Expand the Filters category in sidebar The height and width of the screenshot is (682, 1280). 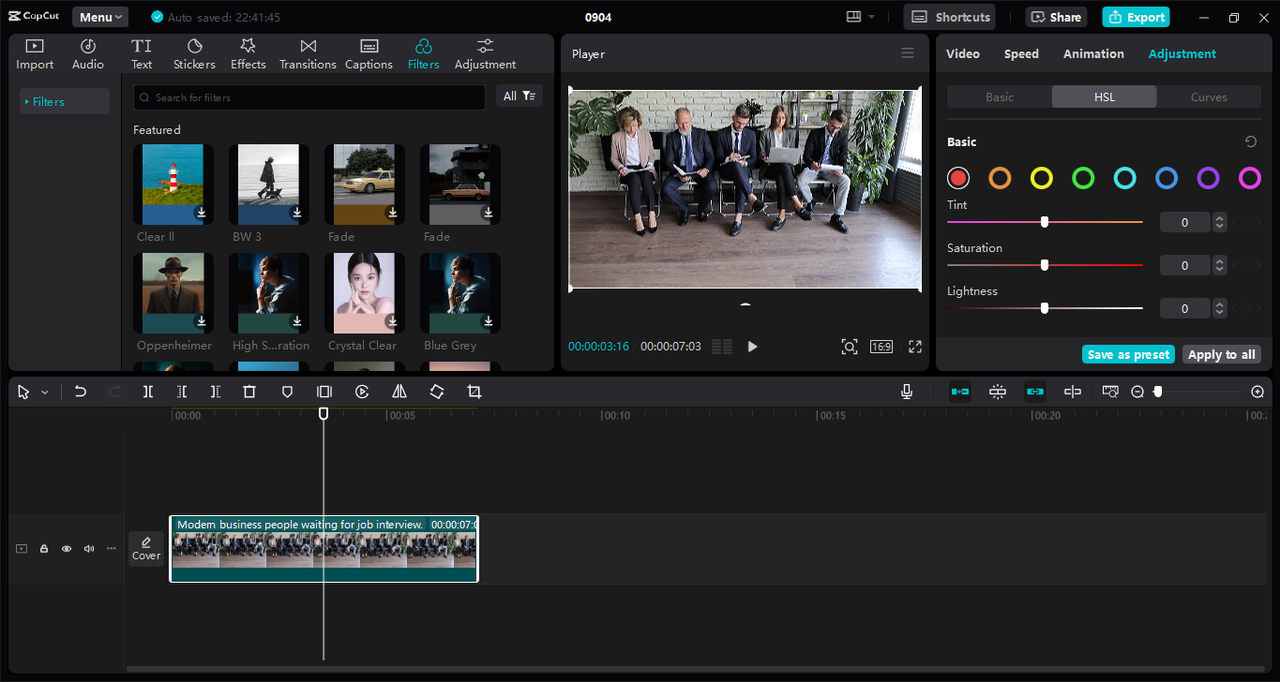tap(65, 101)
